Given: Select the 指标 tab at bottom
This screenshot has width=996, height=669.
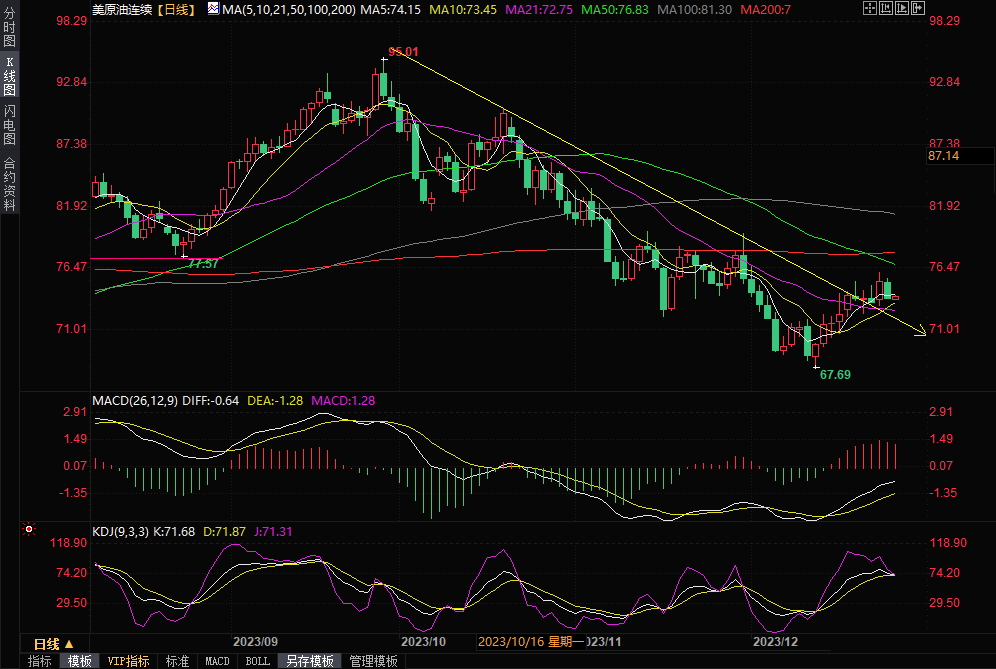Looking at the screenshot, I should point(39,661).
